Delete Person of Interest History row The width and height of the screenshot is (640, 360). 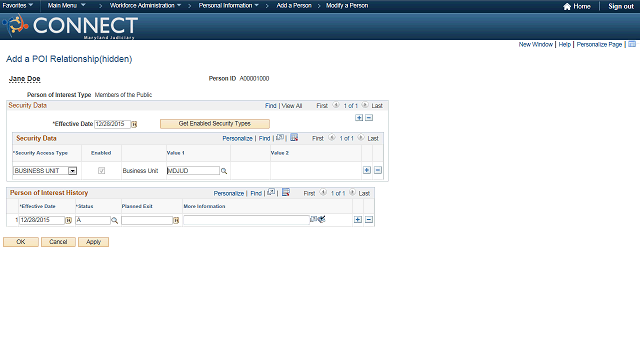point(369,220)
